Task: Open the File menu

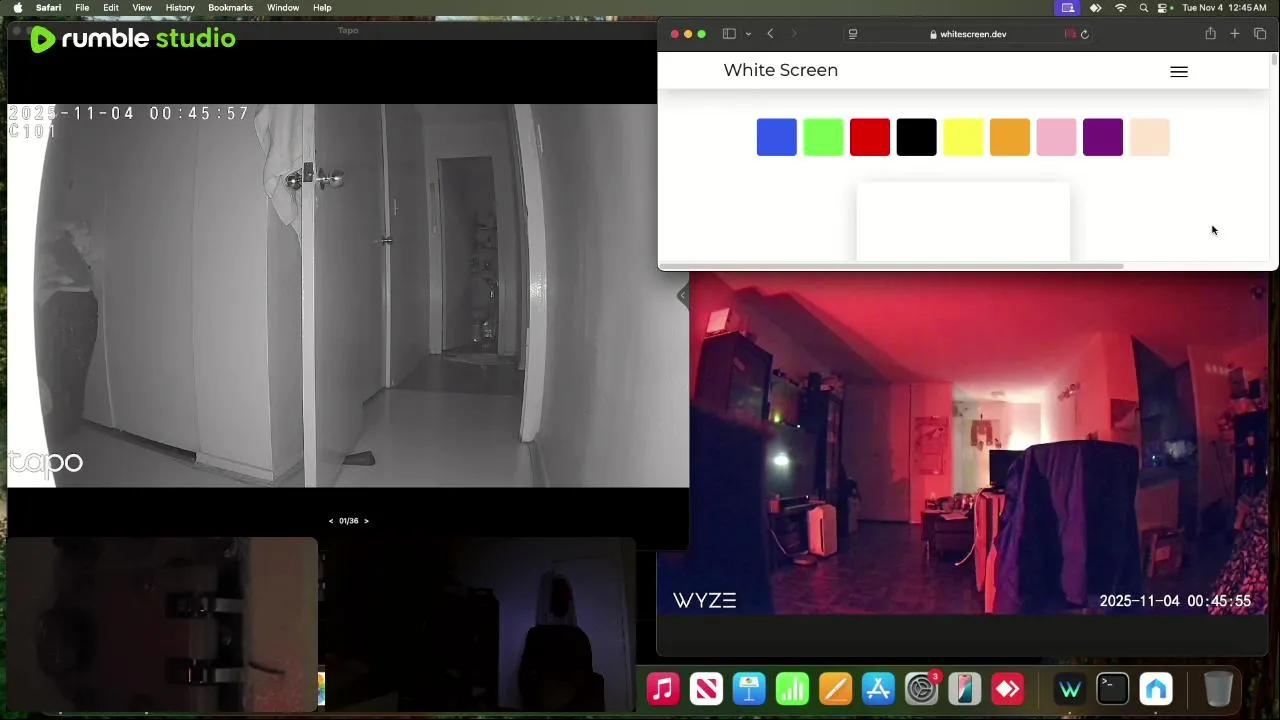Action: click(x=82, y=8)
